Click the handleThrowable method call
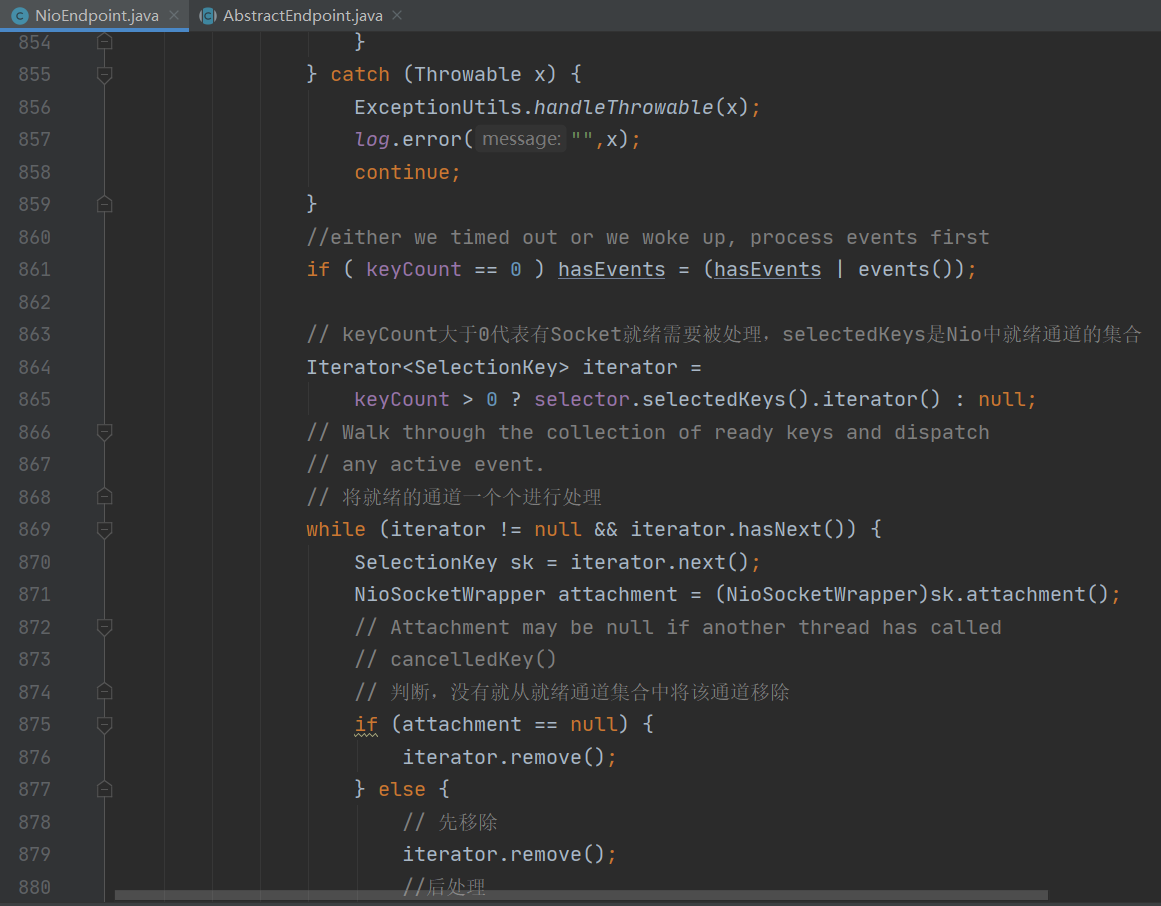Viewport: 1161px width, 906px height. (x=623, y=107)
